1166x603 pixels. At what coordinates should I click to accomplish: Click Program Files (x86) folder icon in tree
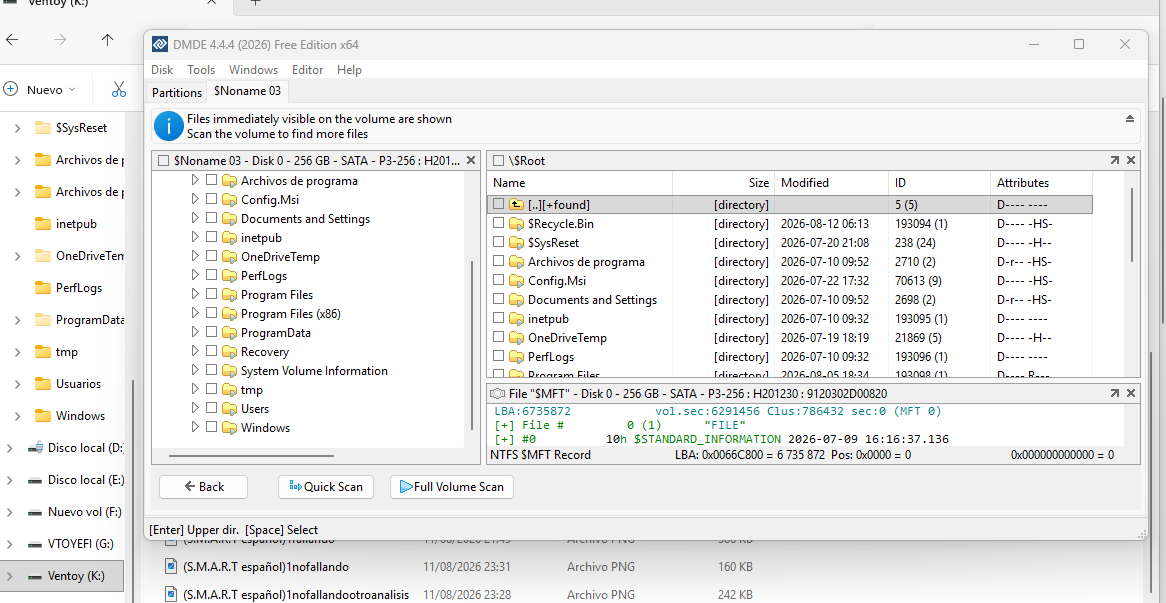coord(229,314)
